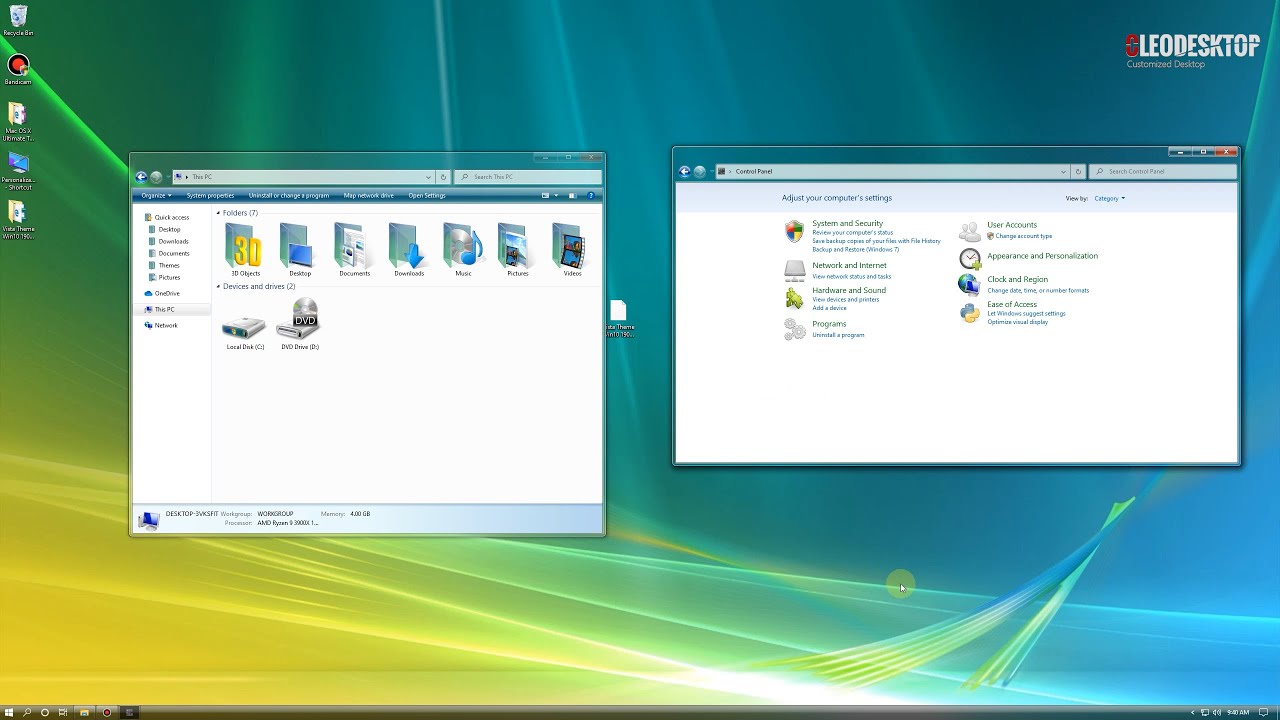
Task: Open Task View on the taskbar
Action: [63, 713]
